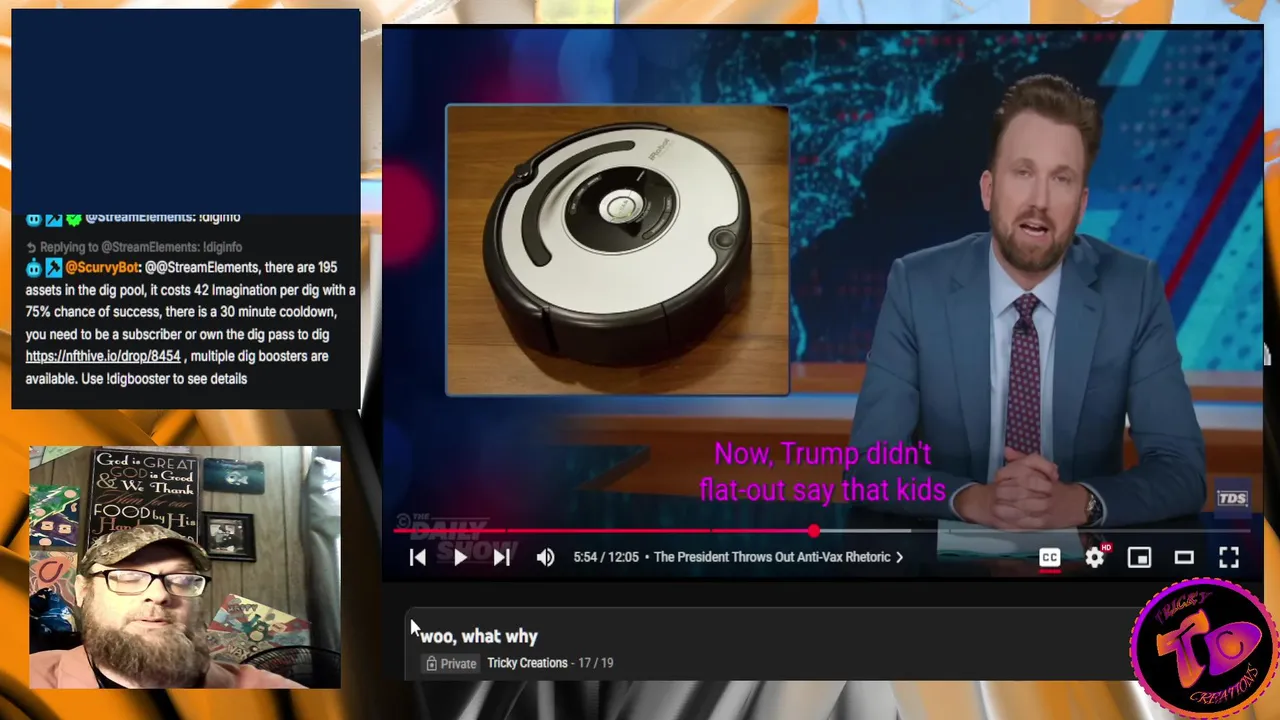Viewport: 1280px width, 720px height.
Task: Open the nfthive.io/drop/8454 link in chat
Action: click(x=103, y=356)
